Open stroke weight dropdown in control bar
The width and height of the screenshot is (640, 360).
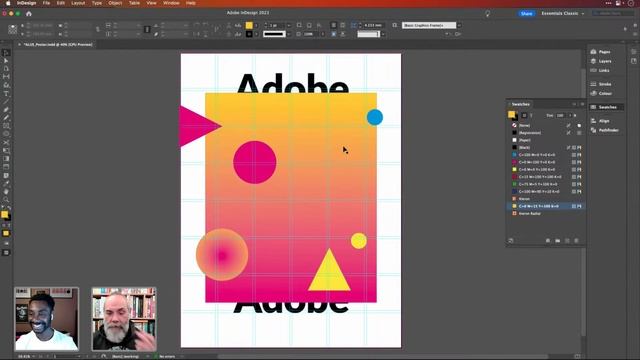tap(289, 25)
